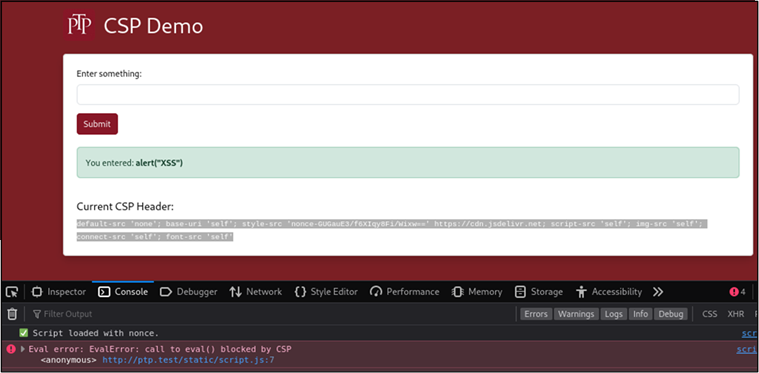The image size is (759, 373).
Task: Toggle the Warnings filter
Action: (x=576, y=314)
